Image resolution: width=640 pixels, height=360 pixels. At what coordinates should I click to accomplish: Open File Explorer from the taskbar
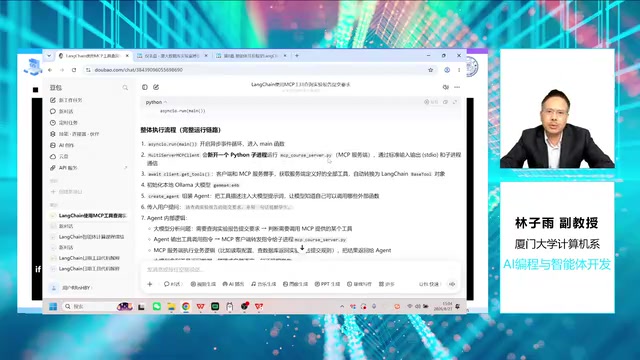[171, 307]
